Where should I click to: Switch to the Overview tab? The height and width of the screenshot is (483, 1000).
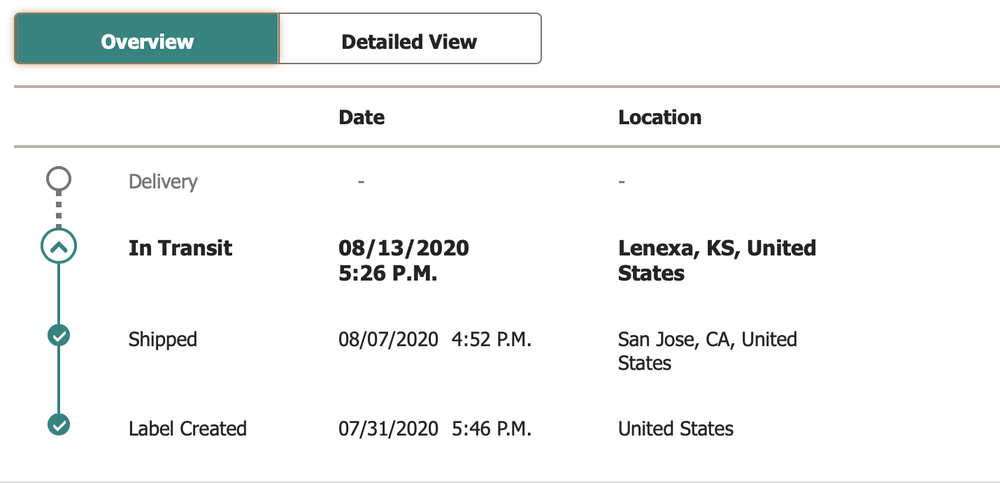point(147,41)
